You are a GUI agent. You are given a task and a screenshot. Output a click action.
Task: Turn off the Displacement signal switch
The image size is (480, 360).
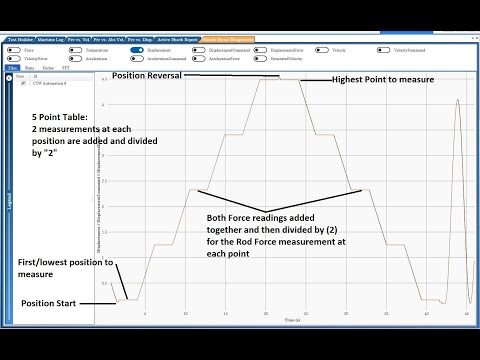pyautogui.click(x=137, y=50)
